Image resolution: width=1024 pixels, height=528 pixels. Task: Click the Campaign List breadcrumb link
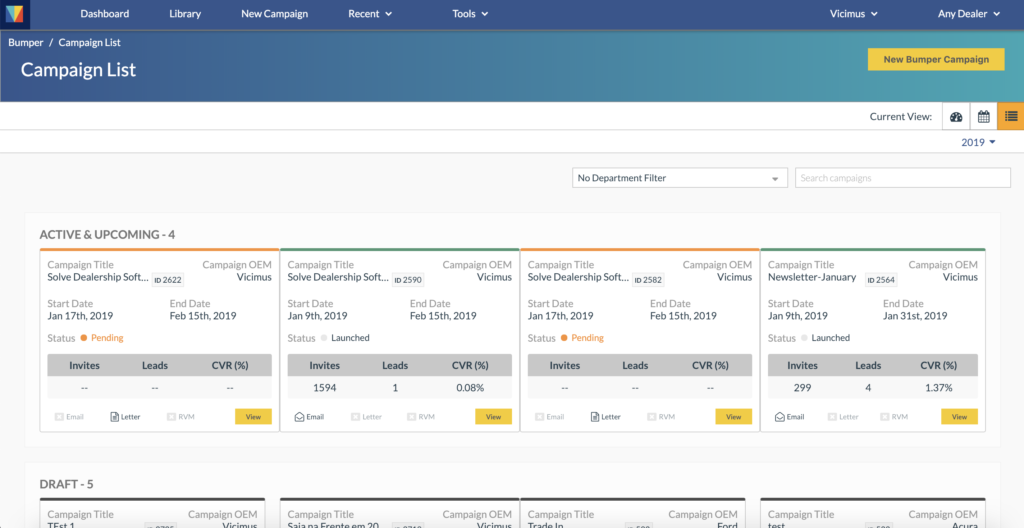[89, 42]
